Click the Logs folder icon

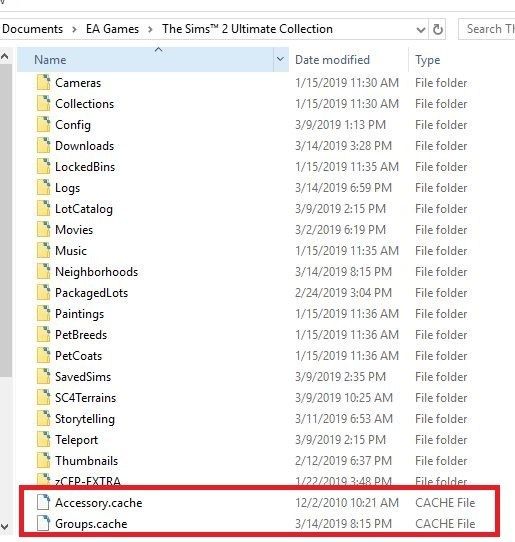(x=43, y=188)
